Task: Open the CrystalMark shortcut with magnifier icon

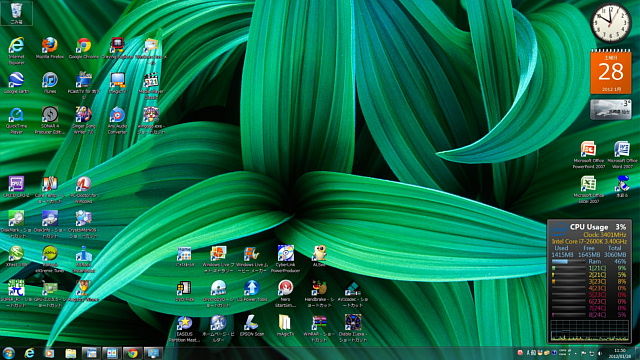Action: coord(84,224)
